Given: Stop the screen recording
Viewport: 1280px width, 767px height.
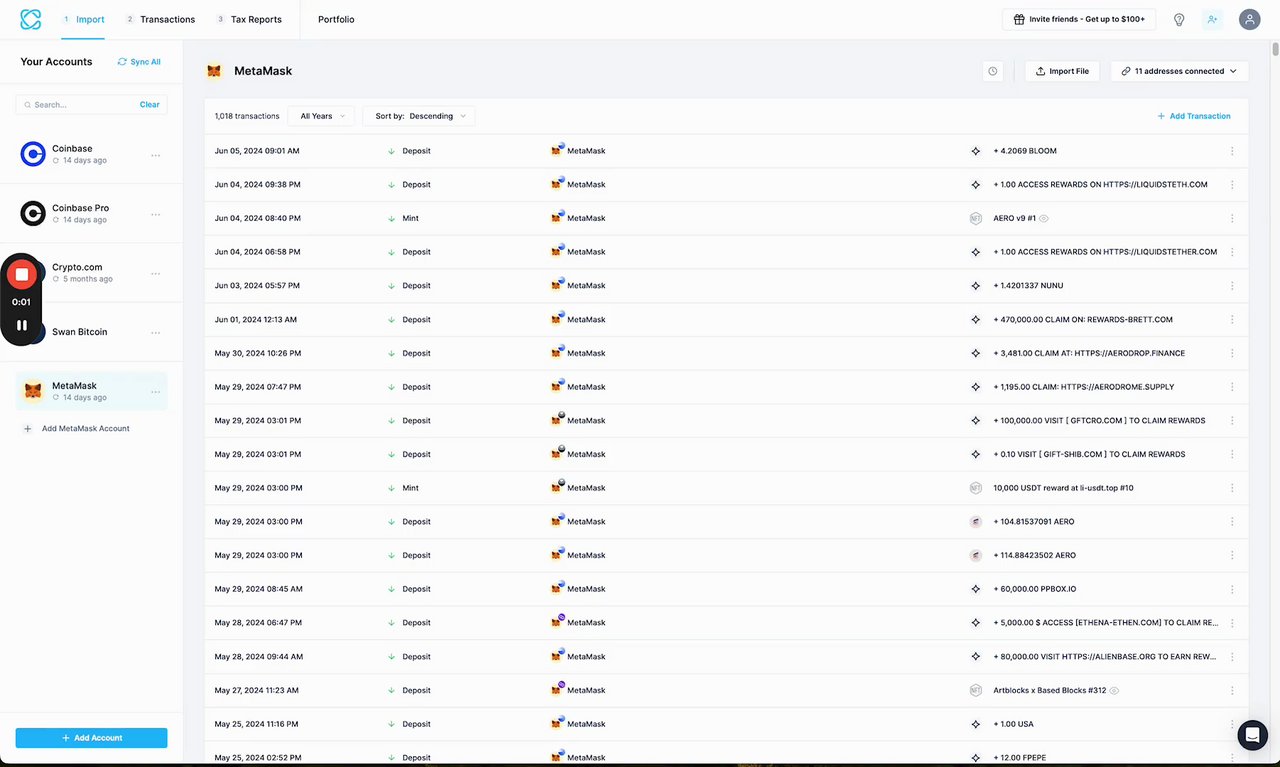Looking at the screenshot, I should click(x=22, y=274).
